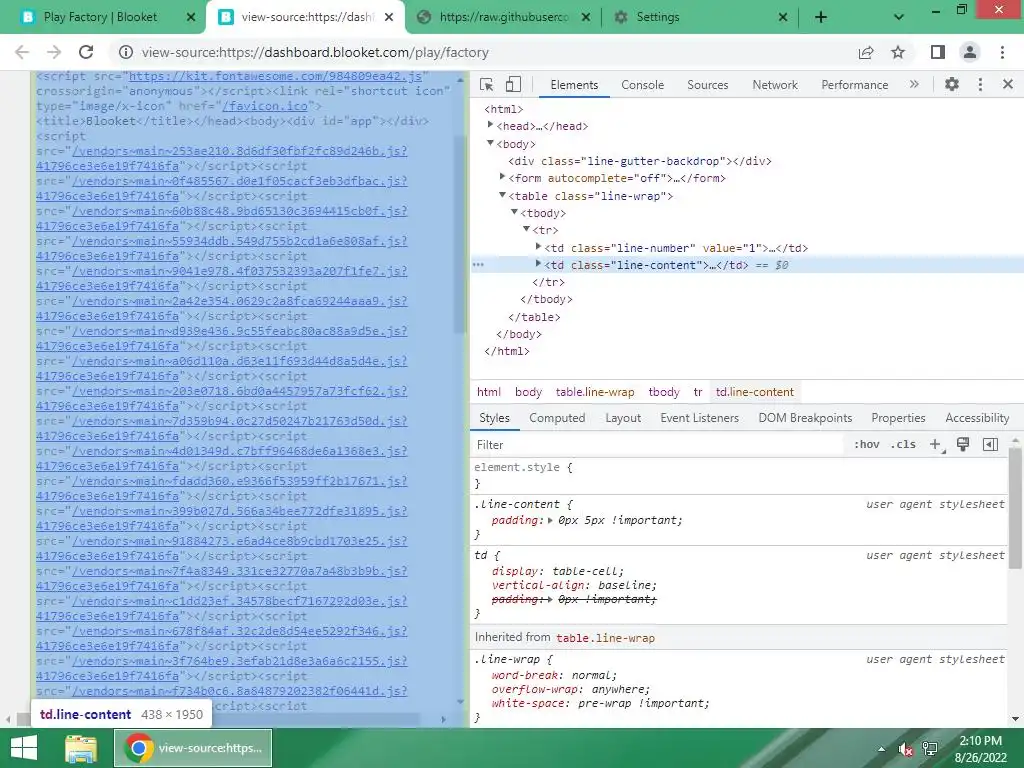Switch to Layout tab

[623, 418]
